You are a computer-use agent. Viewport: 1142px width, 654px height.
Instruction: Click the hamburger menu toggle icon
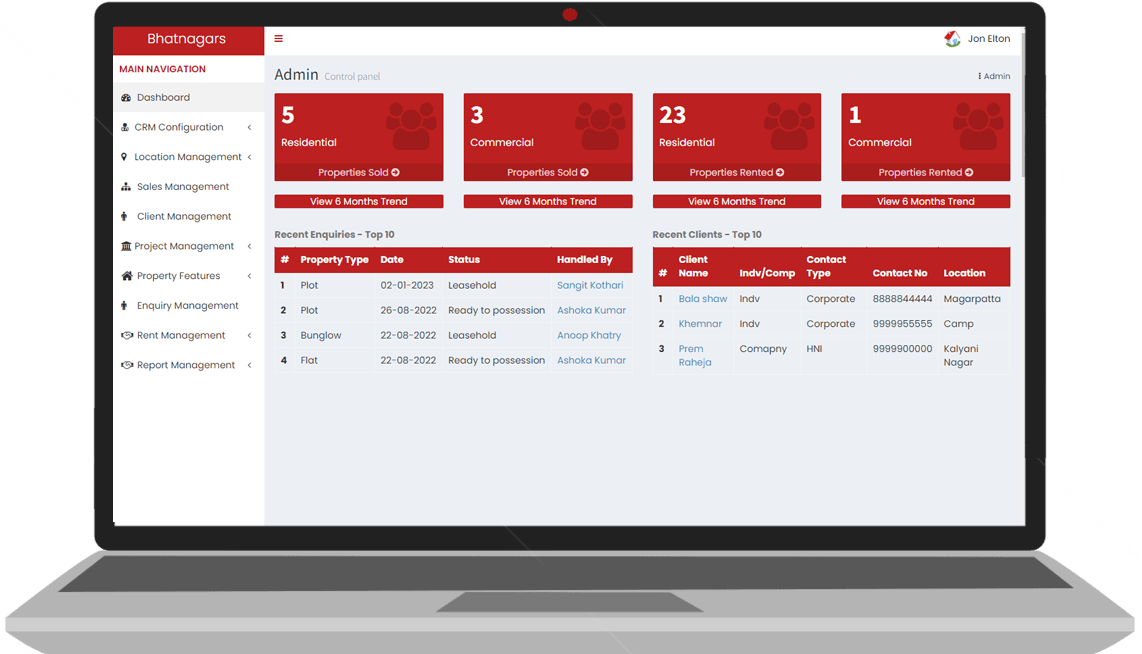[278, 39]
